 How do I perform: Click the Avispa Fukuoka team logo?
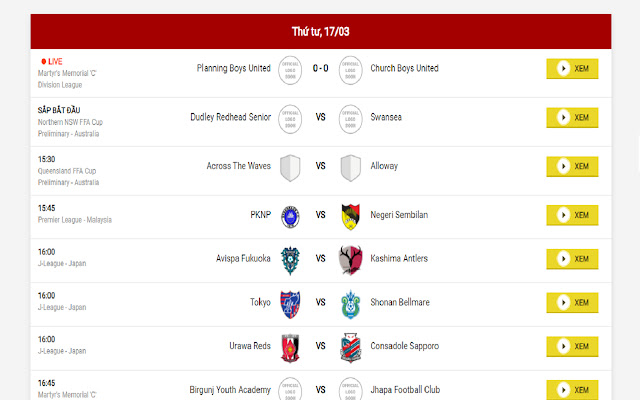(290, 258)
